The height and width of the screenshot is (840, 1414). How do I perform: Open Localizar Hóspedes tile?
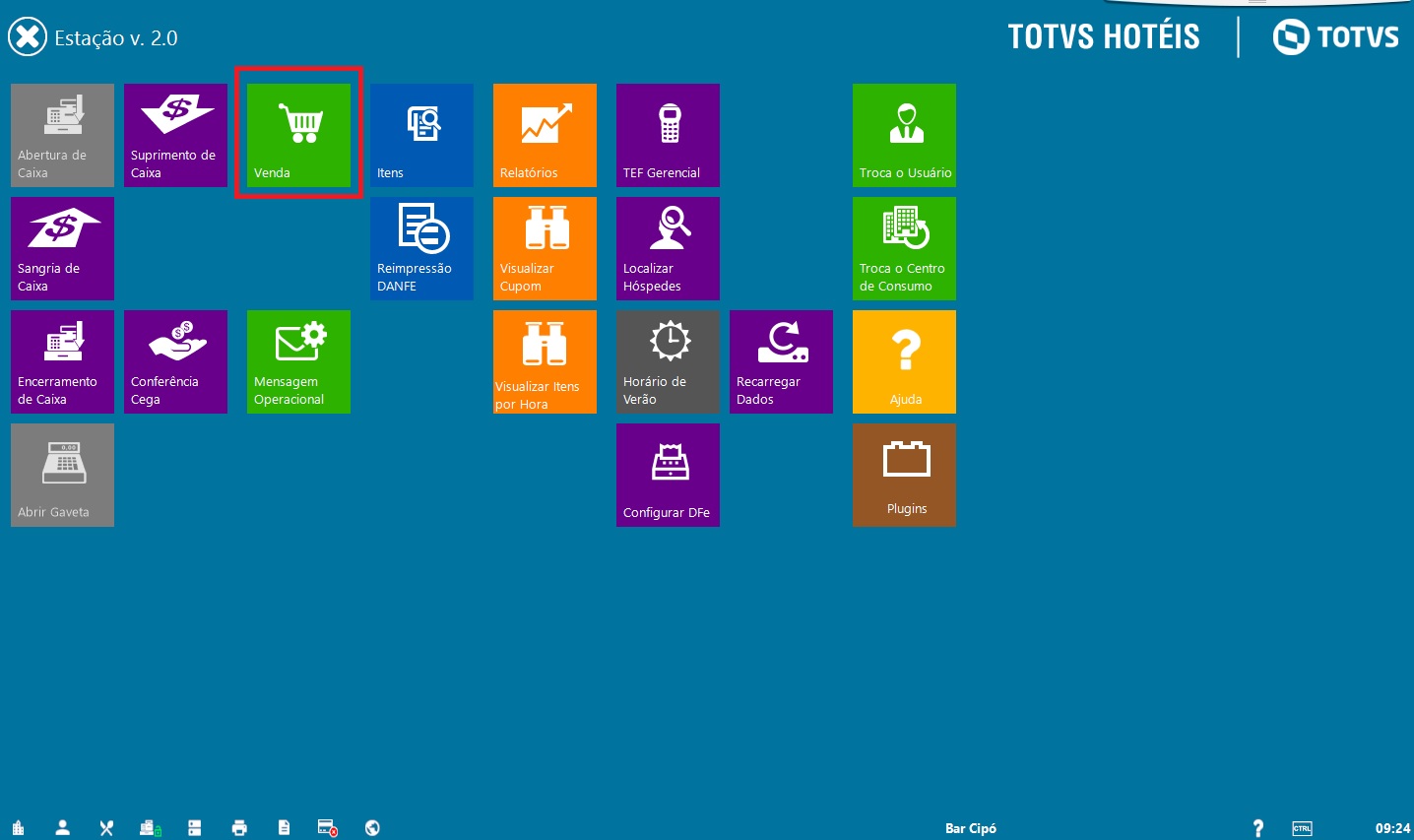(668, 248)
